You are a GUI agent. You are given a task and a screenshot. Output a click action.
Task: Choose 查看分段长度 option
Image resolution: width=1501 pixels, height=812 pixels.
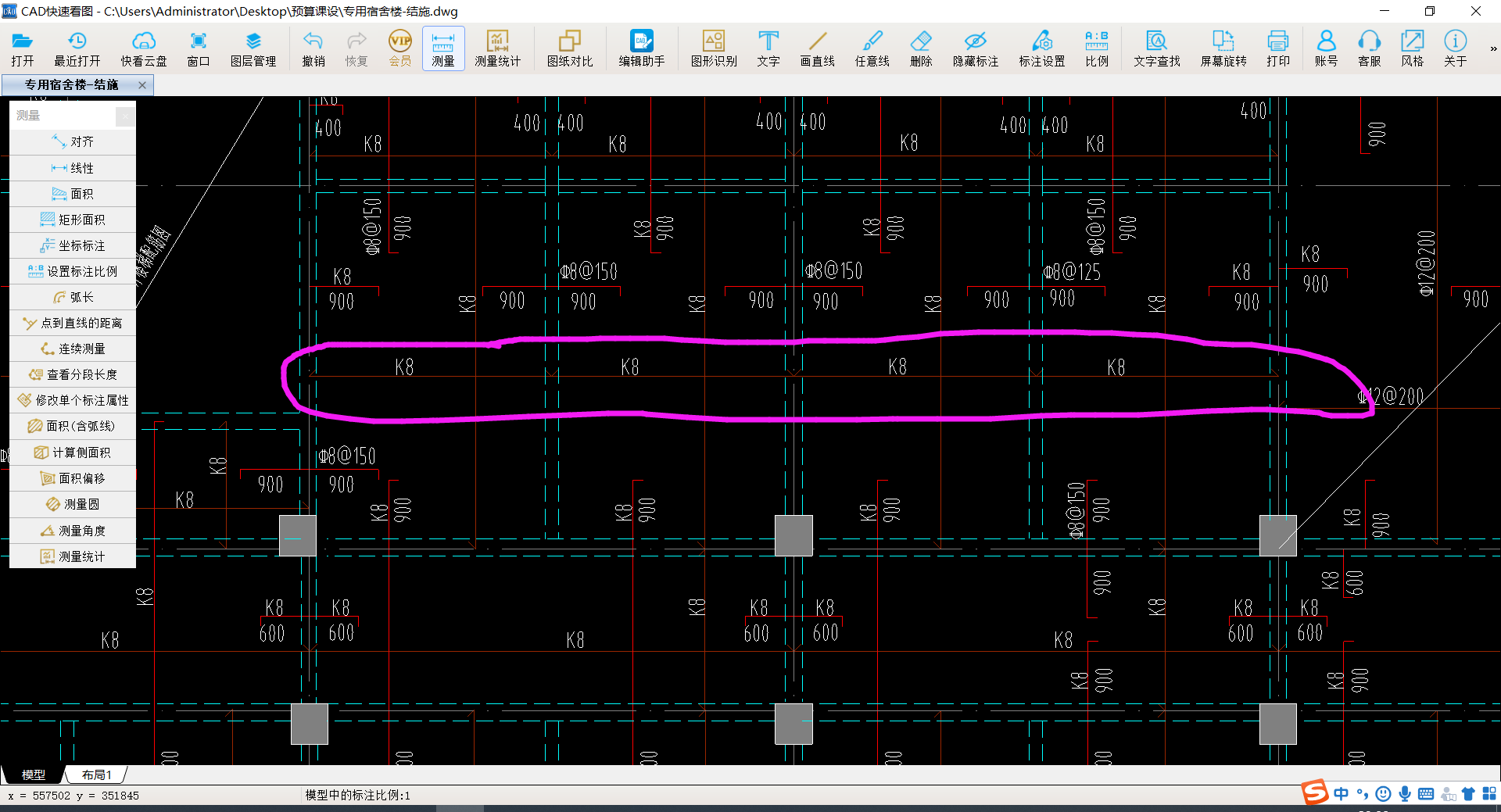73,374
